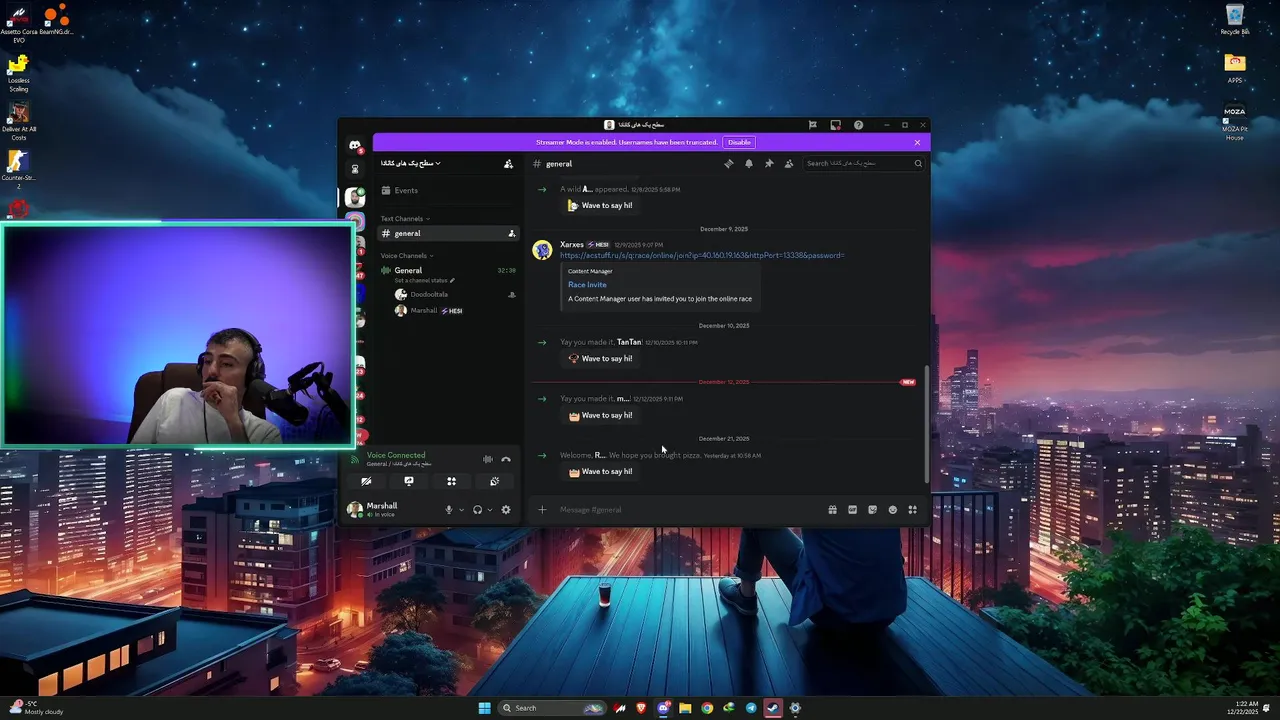Collapse the Voice Channels category
The height and width of the screenshot is (720, 1280).
pyautogui.click(x=407, y=255)
